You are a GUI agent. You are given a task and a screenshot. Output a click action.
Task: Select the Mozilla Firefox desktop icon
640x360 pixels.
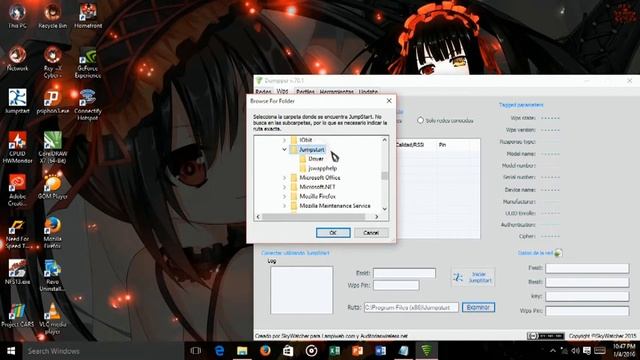52,233
